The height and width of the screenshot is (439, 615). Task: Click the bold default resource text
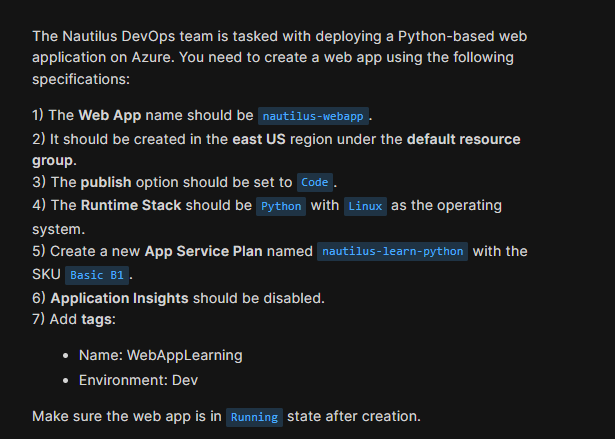464,139
